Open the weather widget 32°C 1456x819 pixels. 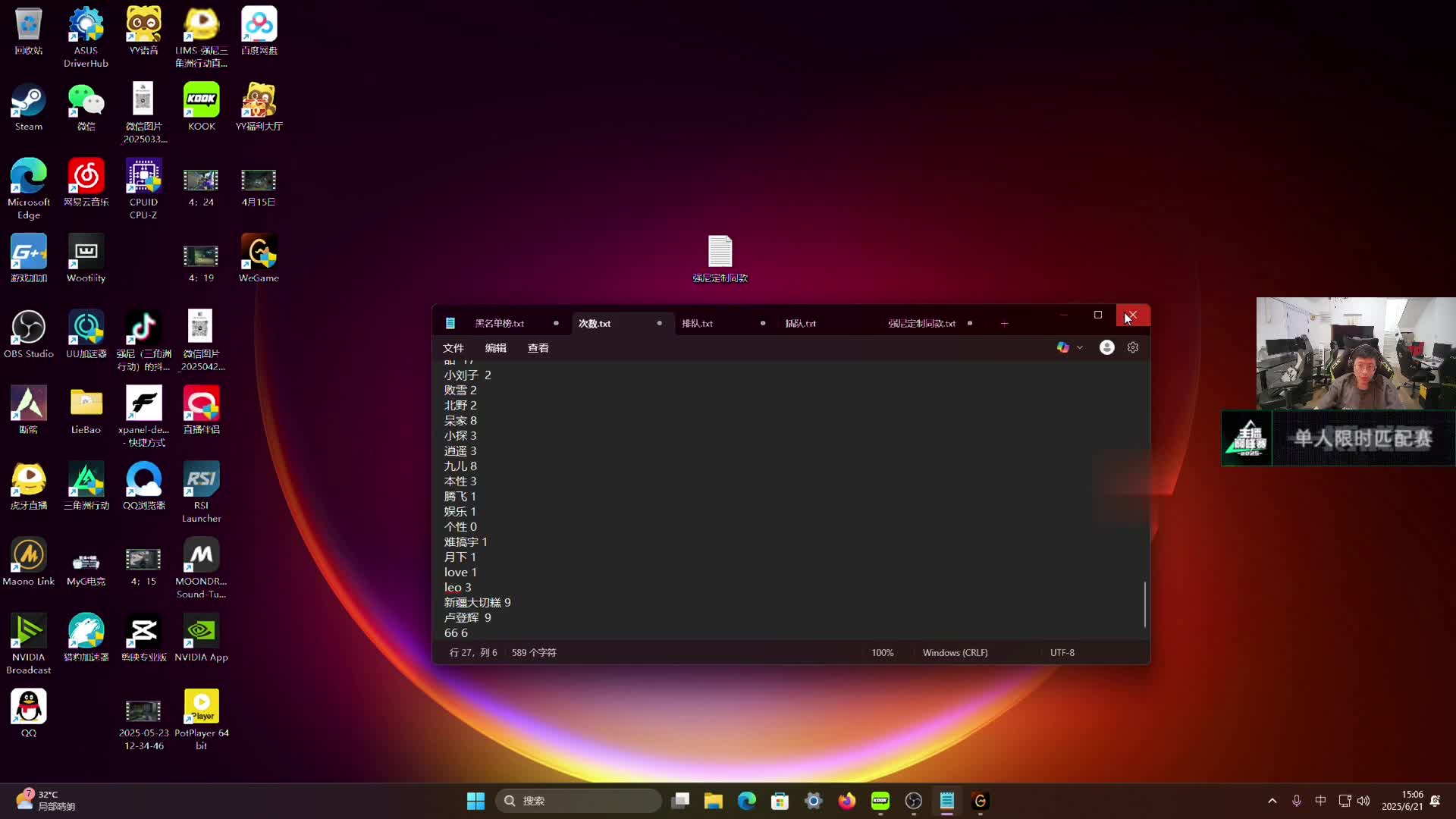click(x=45, y=801)
